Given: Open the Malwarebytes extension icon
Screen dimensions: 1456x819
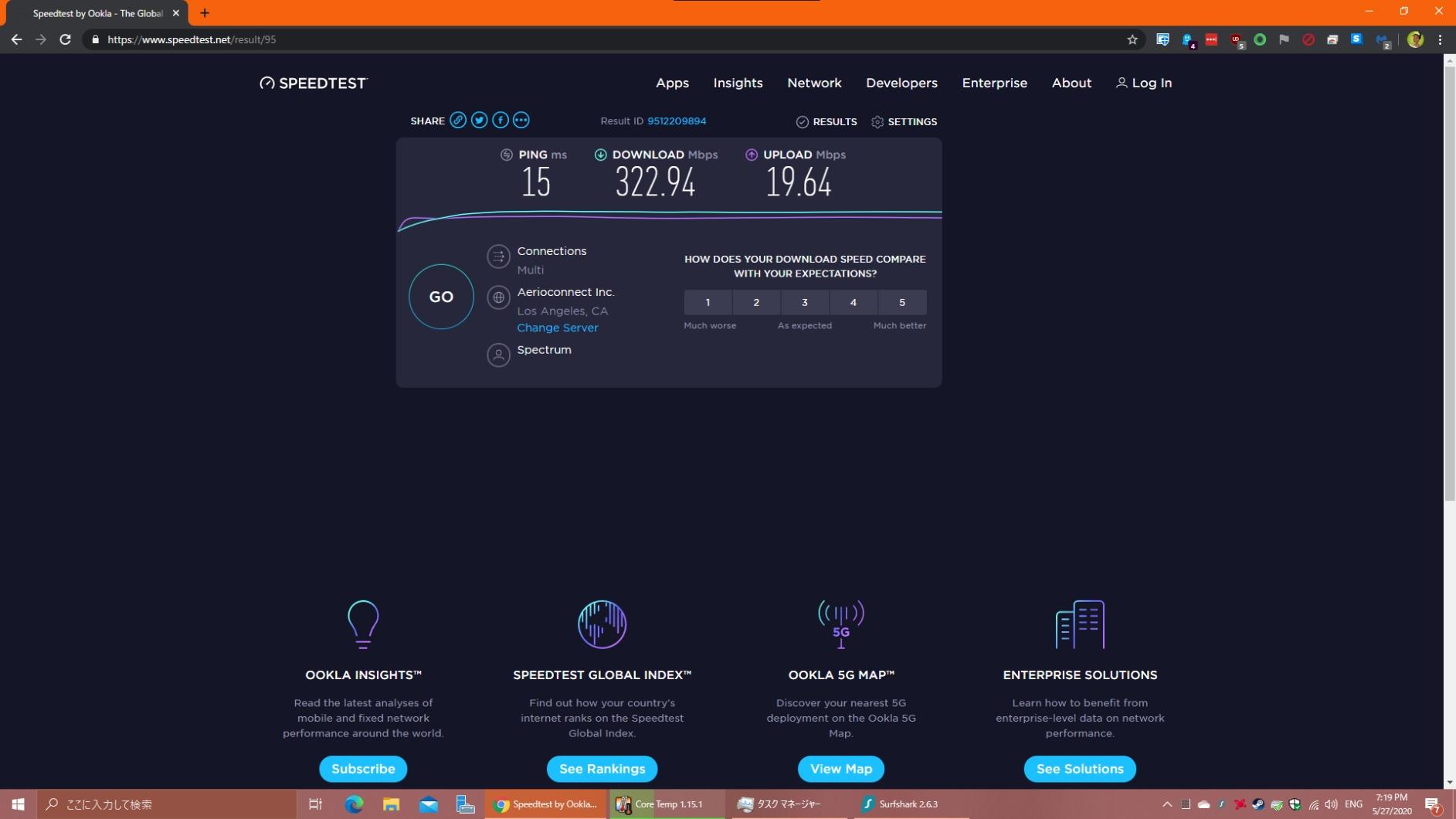Looking at the screenshot, I should tap(1382, 40).
